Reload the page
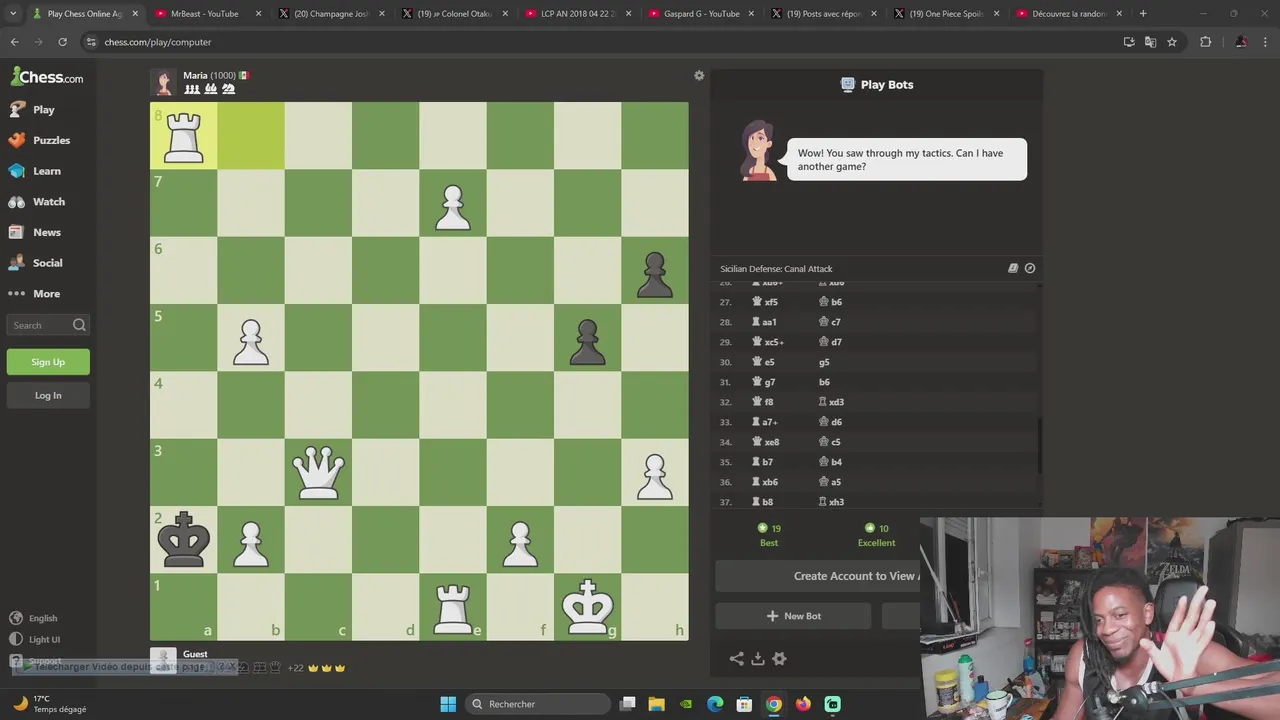Screen dimensions: 1280x720 [62, 42]
